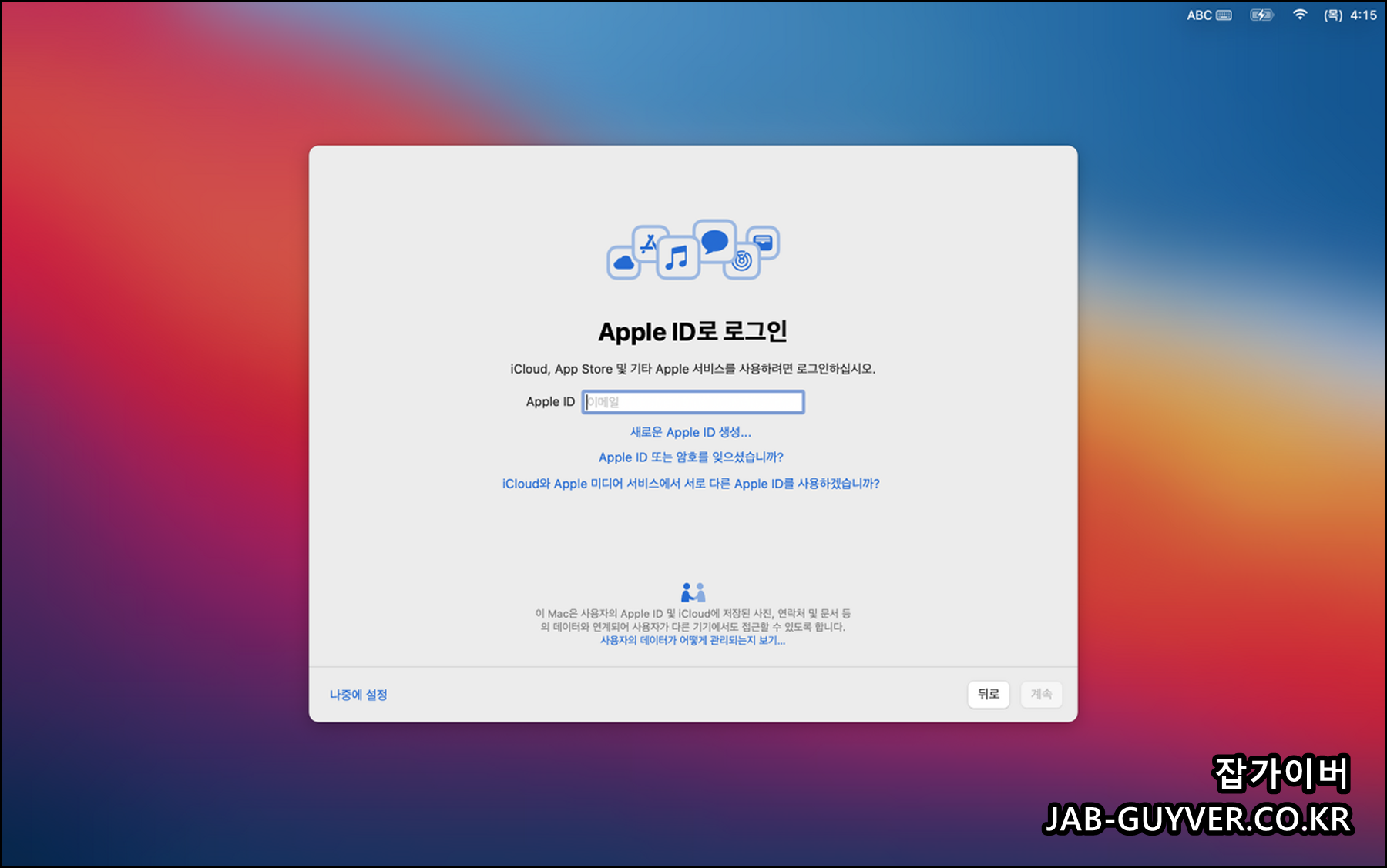Open '사용자의 데이터가 어떻게 관리되는지 보기...' link
Screen dimensions: 1387x868
[x=693, y=641]
